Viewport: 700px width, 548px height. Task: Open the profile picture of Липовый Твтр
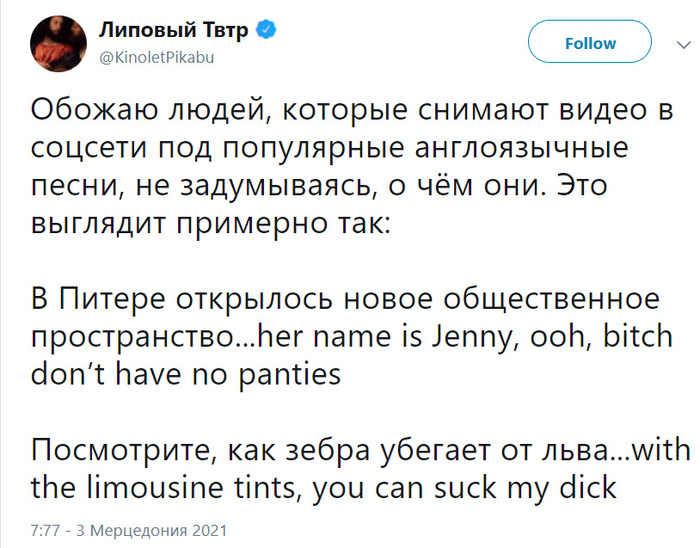tap(58, 44)
